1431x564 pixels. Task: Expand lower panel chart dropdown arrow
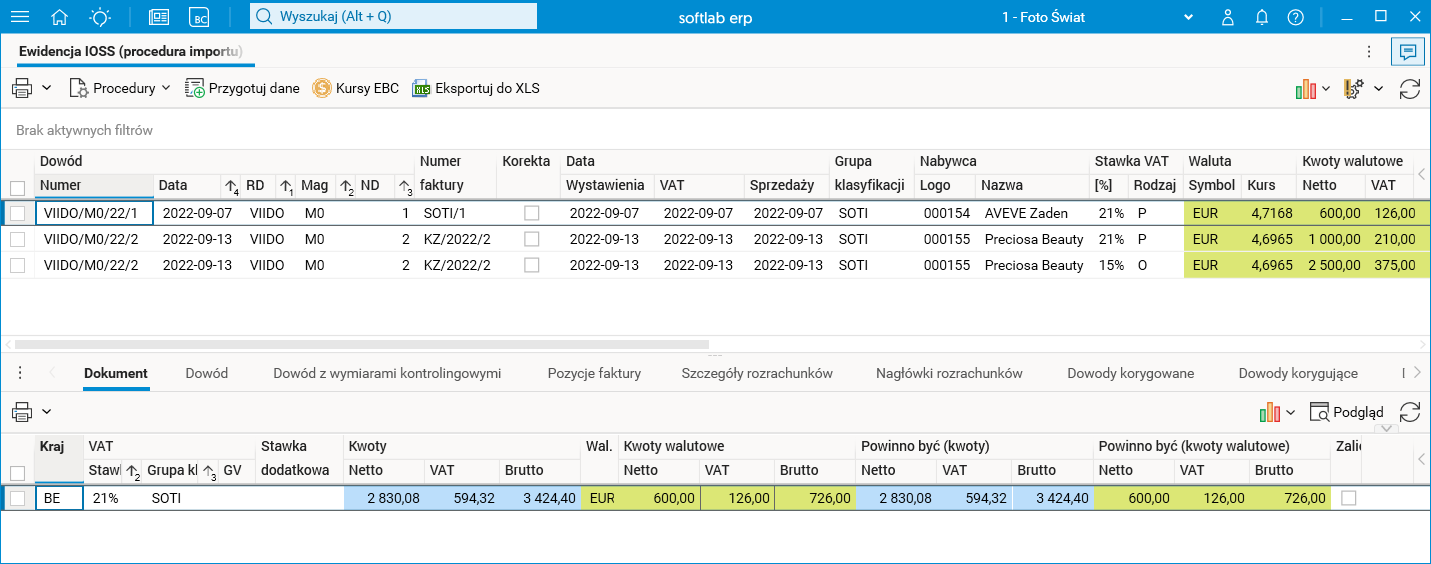coord(1291,412)
